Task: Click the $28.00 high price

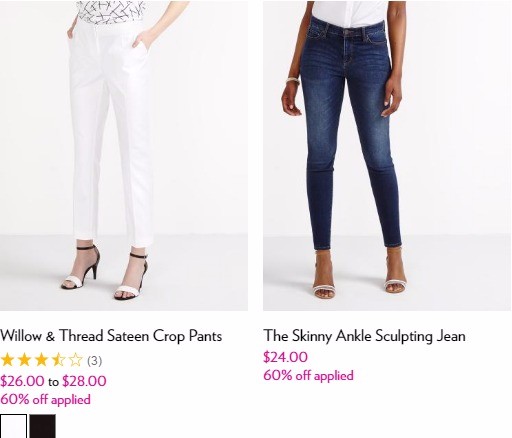Action: coord(84,381)
